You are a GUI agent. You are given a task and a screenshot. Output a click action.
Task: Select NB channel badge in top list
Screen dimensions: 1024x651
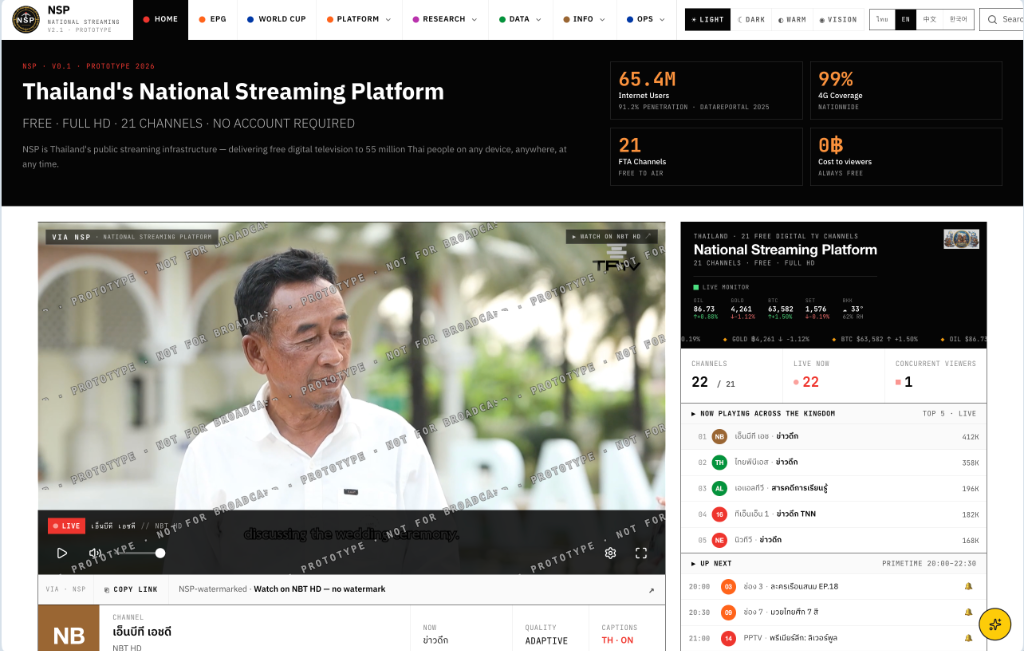pyautogui.click(x=719, y=436)
